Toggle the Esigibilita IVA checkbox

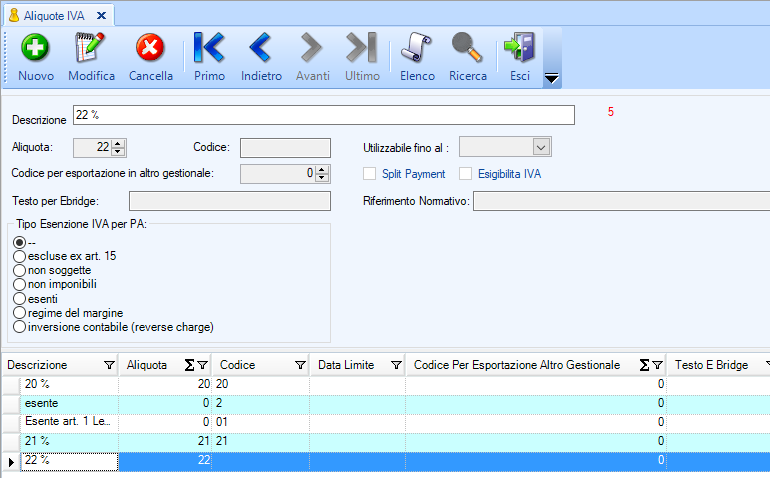pos(466,174)
